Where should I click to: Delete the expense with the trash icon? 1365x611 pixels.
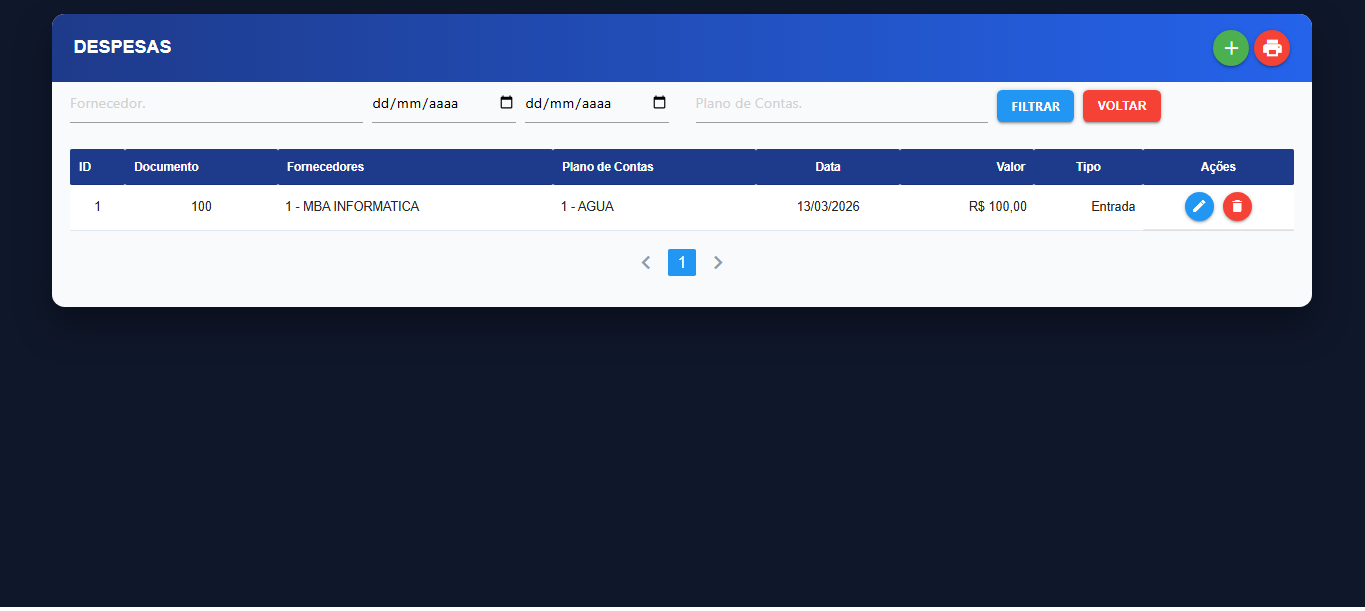(x=1237, y=207)
